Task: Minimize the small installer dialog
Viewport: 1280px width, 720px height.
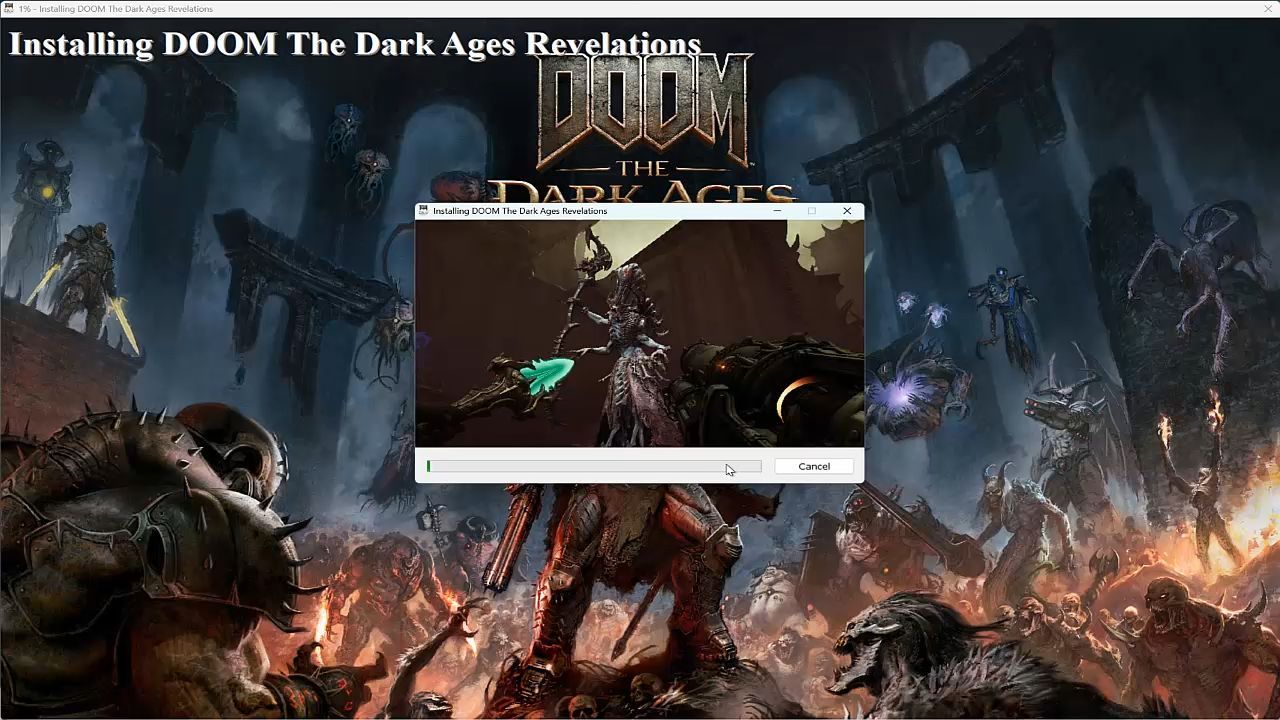Action: point(778,211)
